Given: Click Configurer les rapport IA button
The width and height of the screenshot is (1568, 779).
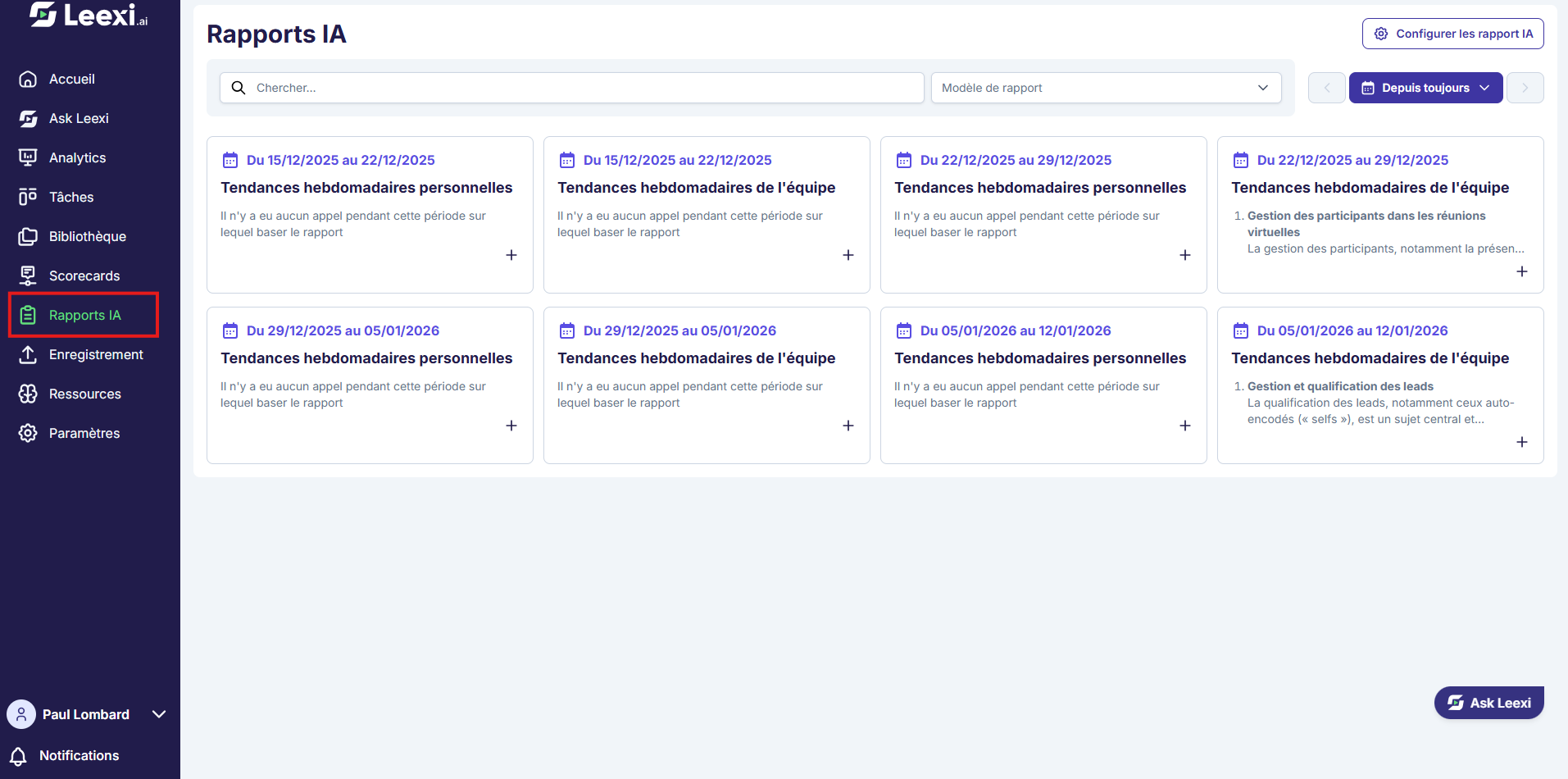Looking at the screenshot, I should [x=1453, y=34].
